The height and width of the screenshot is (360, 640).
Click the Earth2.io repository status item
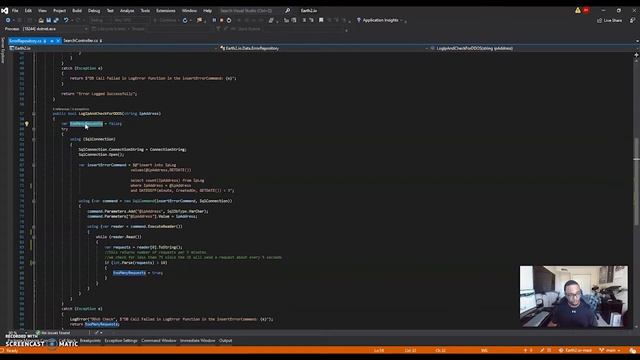[x=575, y=350]
